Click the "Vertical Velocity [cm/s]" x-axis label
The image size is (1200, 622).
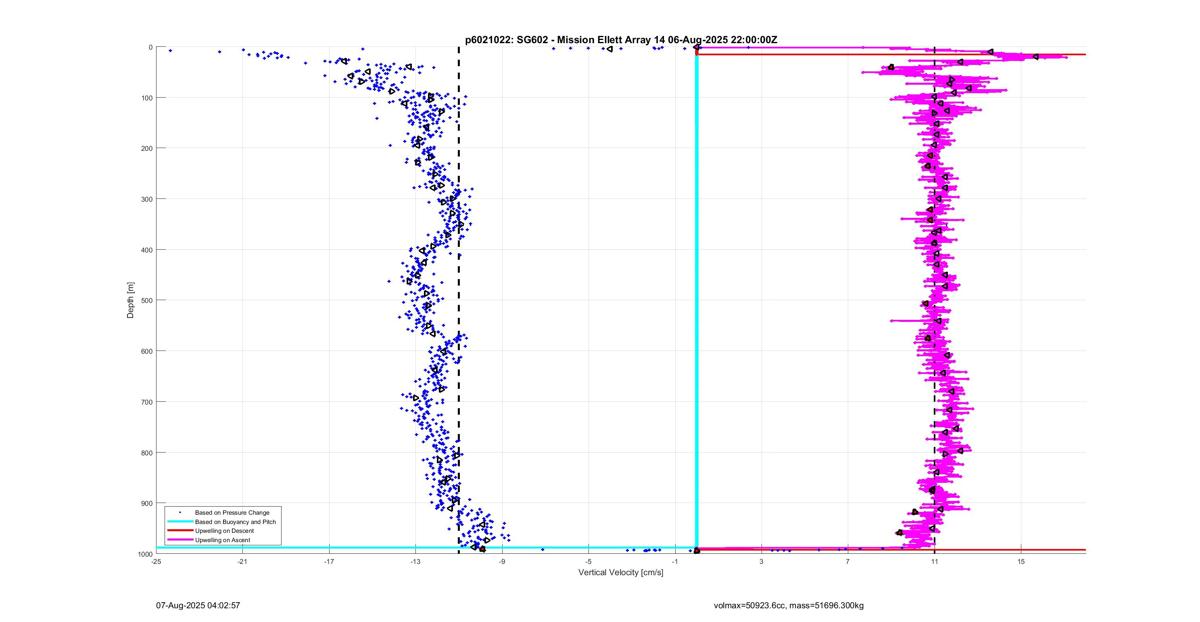(x=620, y=573)
